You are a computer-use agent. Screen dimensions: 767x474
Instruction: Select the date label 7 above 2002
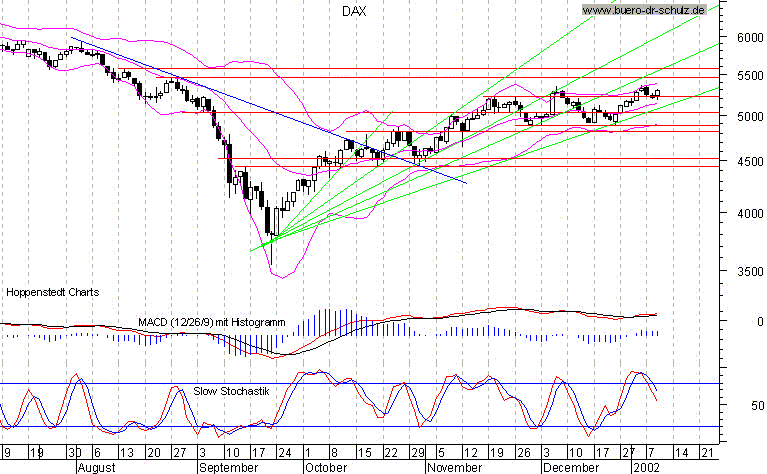click(x=651, y=453)
